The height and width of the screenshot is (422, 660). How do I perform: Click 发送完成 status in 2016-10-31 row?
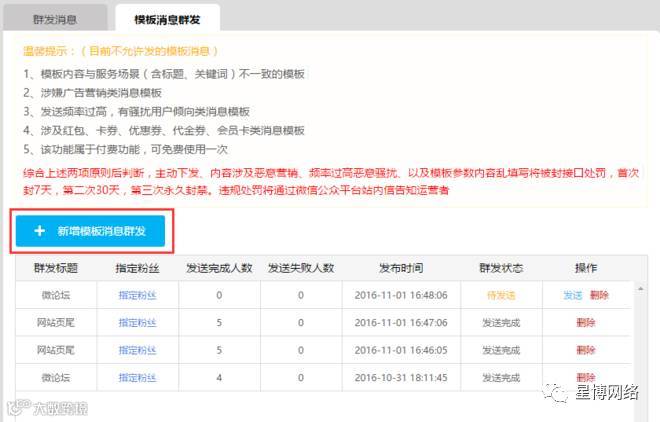[x=501, y=377]
